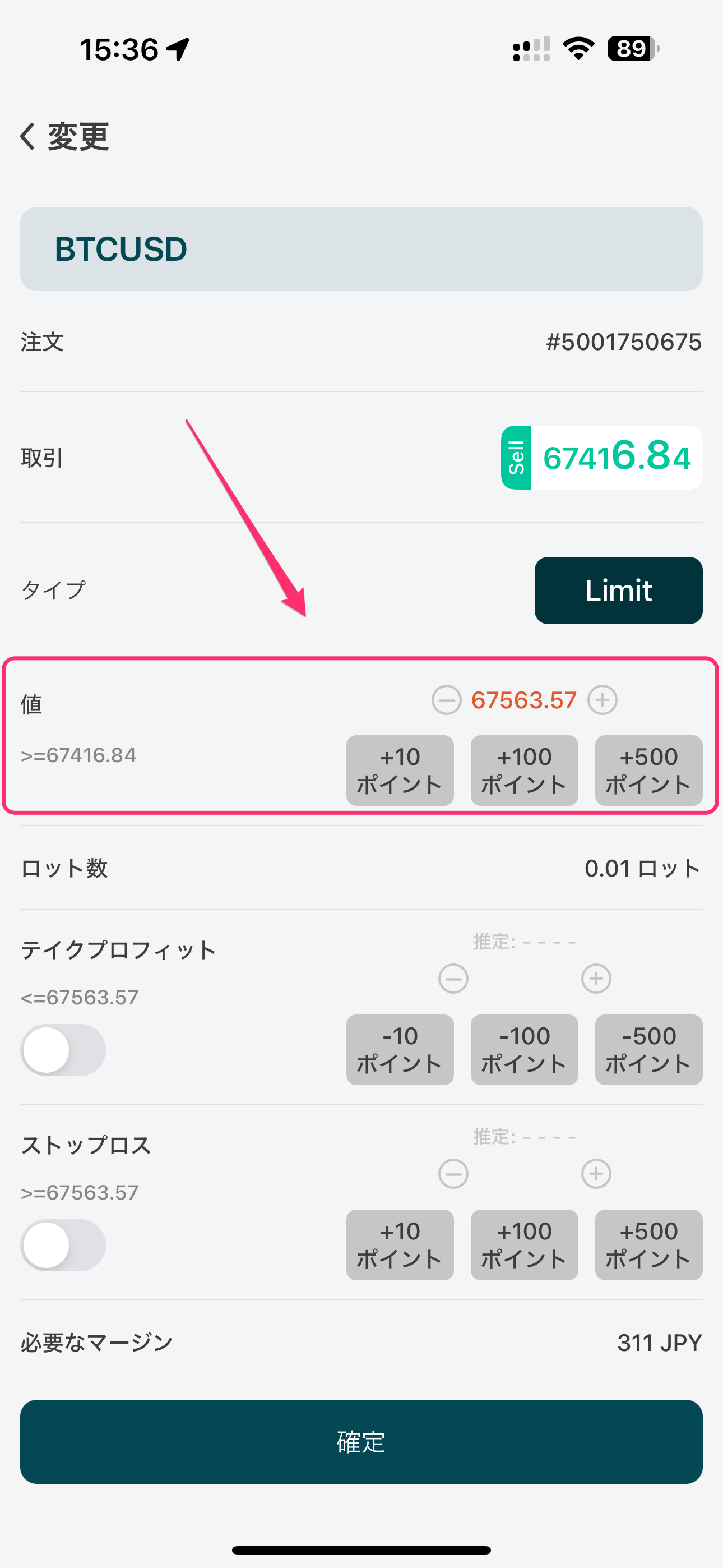Open the ロット数 0.01 ロット field
The height and width of the screenshot is (1568, 723).
tap(642, 869)
